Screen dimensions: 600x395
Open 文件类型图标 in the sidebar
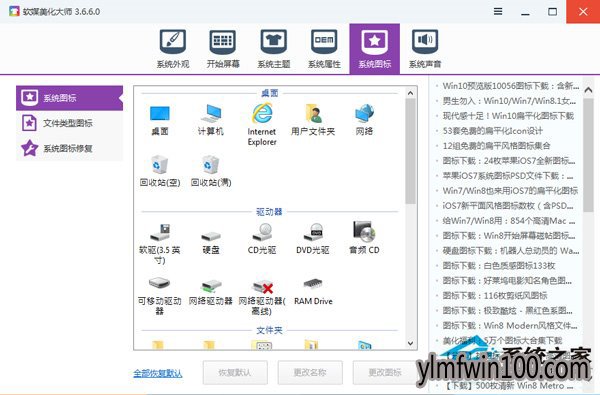pos(69,123)
